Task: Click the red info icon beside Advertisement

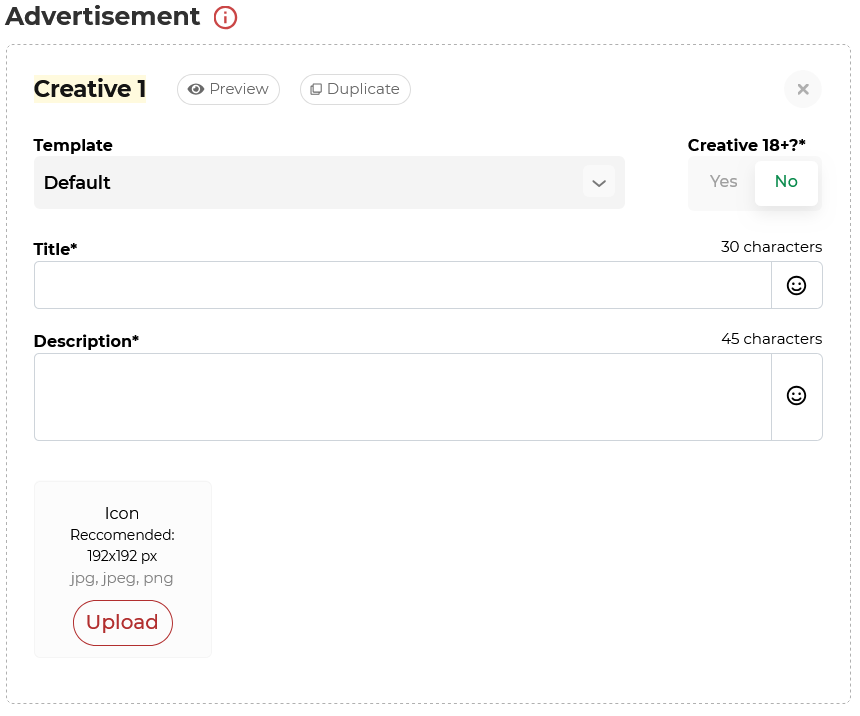Action: [x=226, y=17]
